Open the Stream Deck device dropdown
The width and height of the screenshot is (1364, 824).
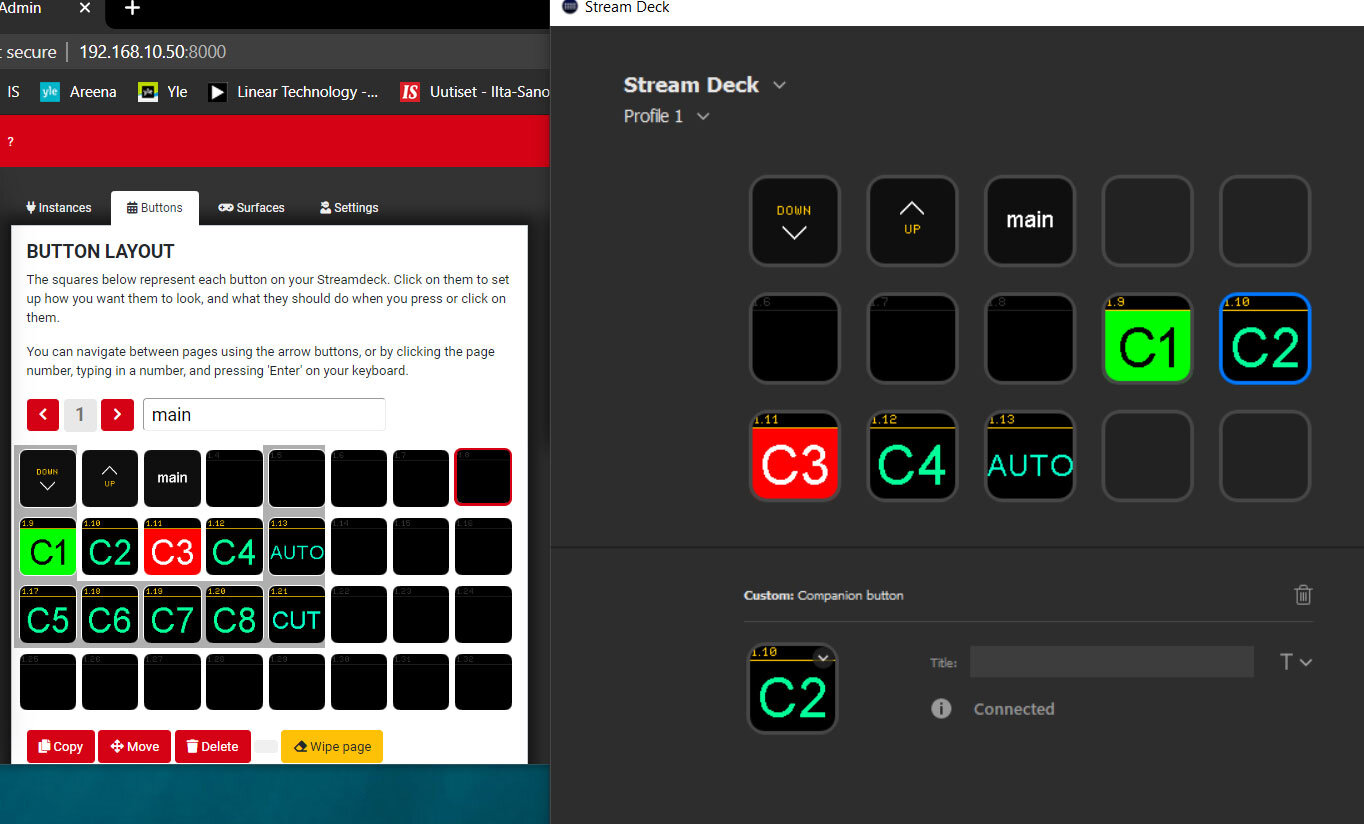(780, 85)
